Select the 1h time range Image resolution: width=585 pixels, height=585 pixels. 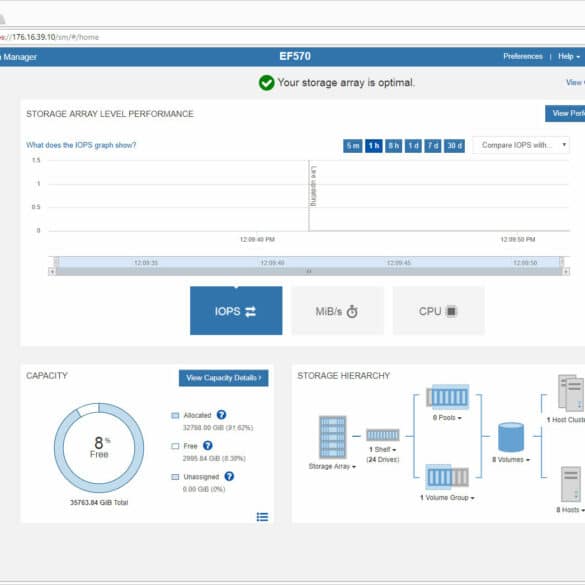click(x=373, y=146)
